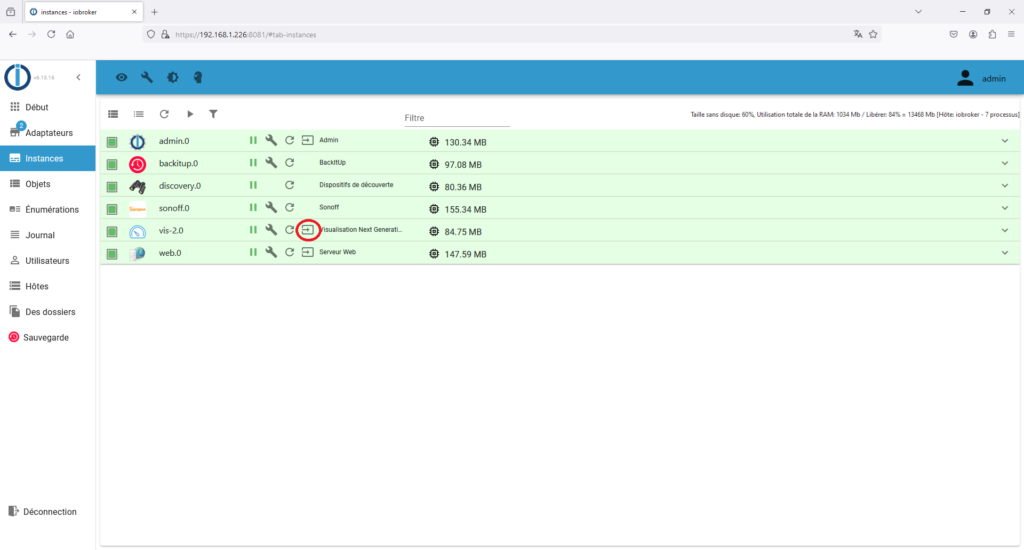The image size is (1024, 550).
Task: Click Déconnexion to log out
Action: coord(48,511)
